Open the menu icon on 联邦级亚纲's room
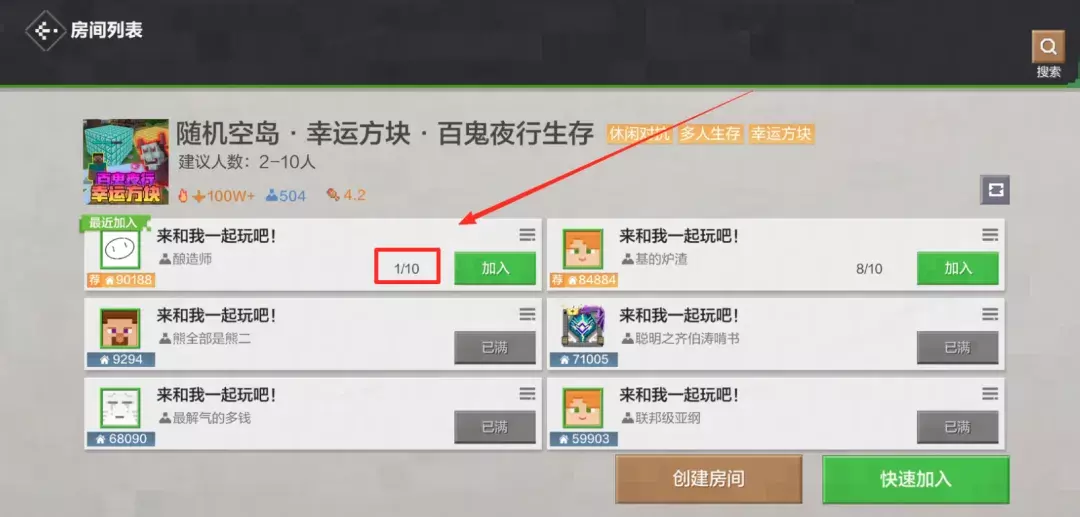The height and width of the screenshot is (517, 1080). coord(990,394)
